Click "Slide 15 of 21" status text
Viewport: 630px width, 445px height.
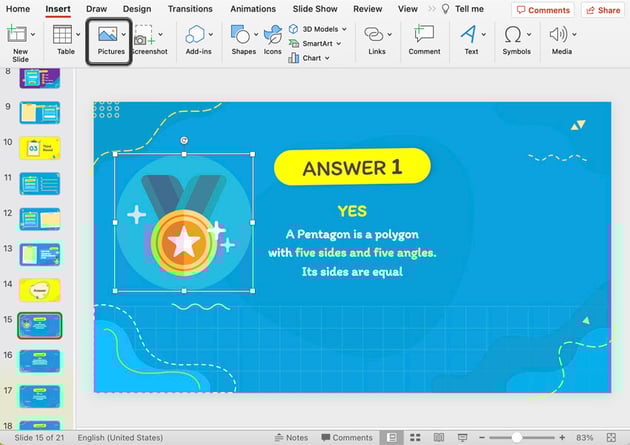click(x=39, y=437)
